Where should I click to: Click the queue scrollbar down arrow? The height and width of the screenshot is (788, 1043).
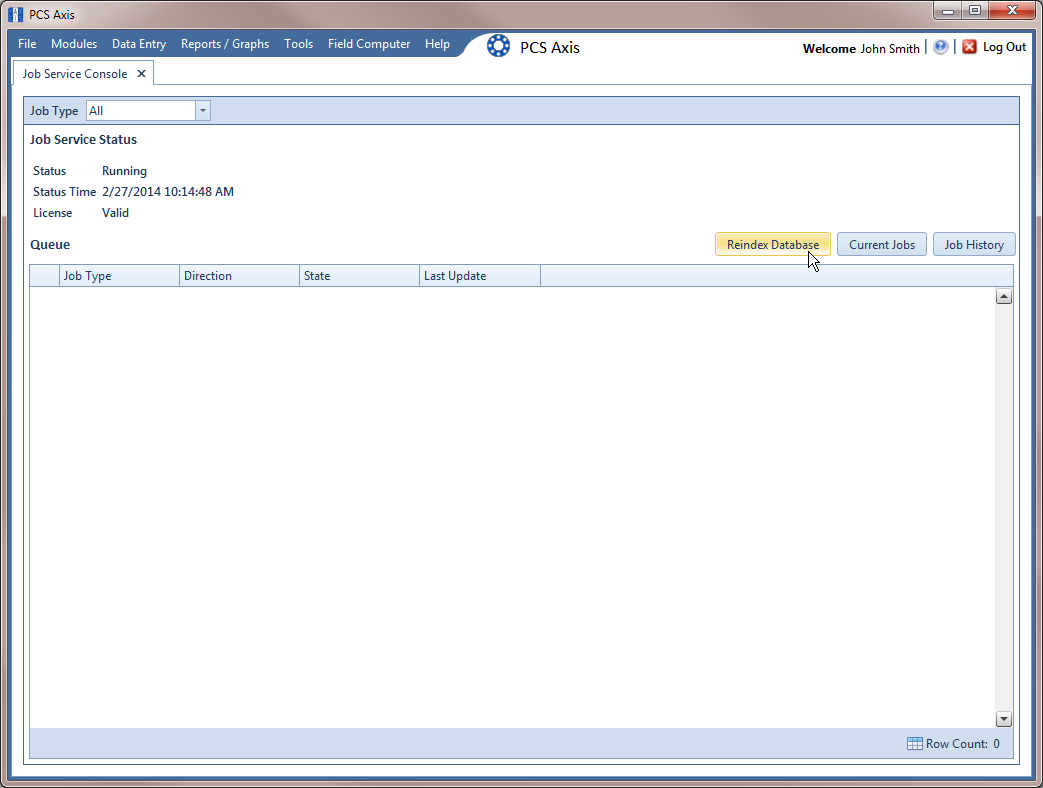point(1004,719)
